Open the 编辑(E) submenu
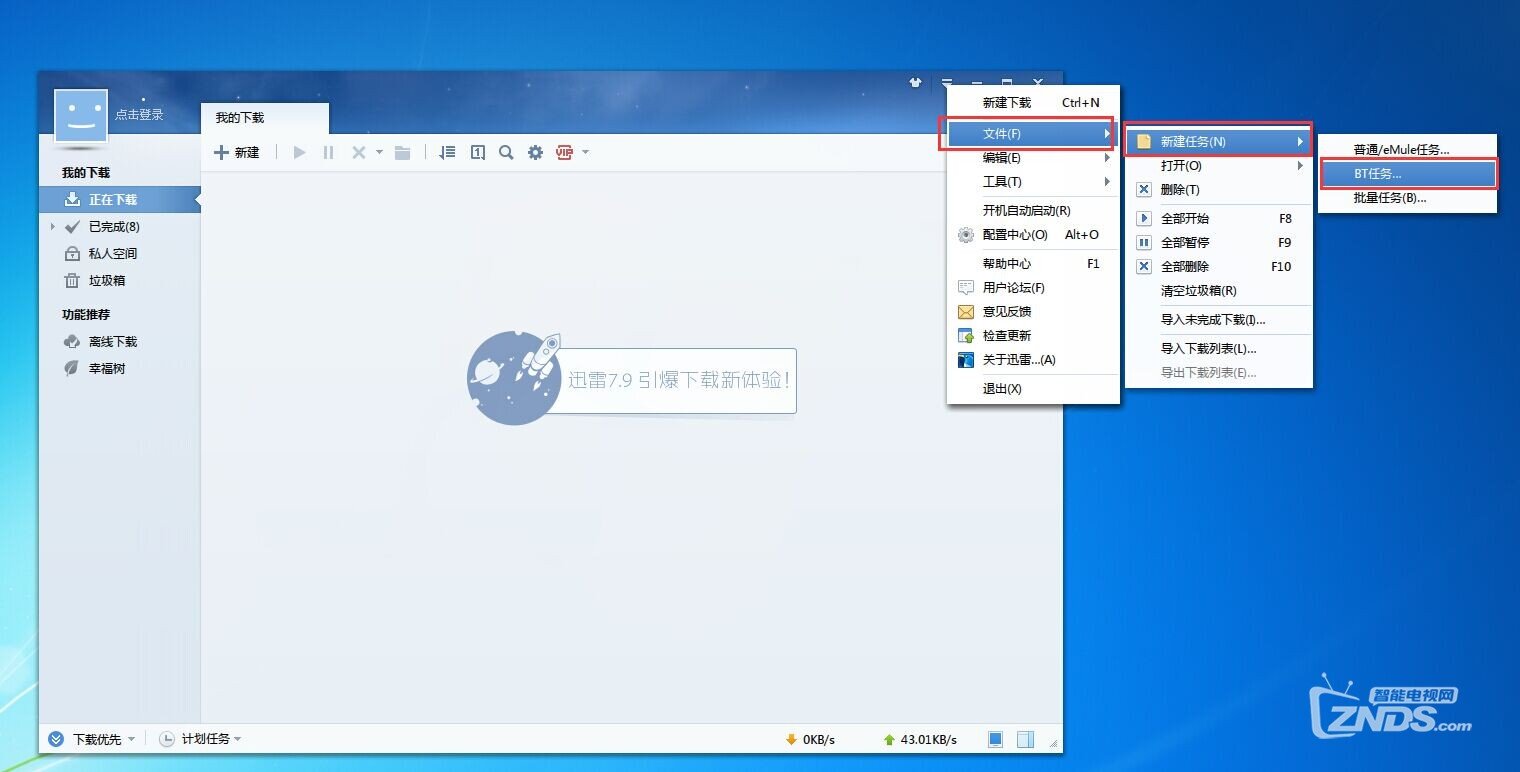The height and width of the screenshot is (772, 1520). click(1033, 158)
